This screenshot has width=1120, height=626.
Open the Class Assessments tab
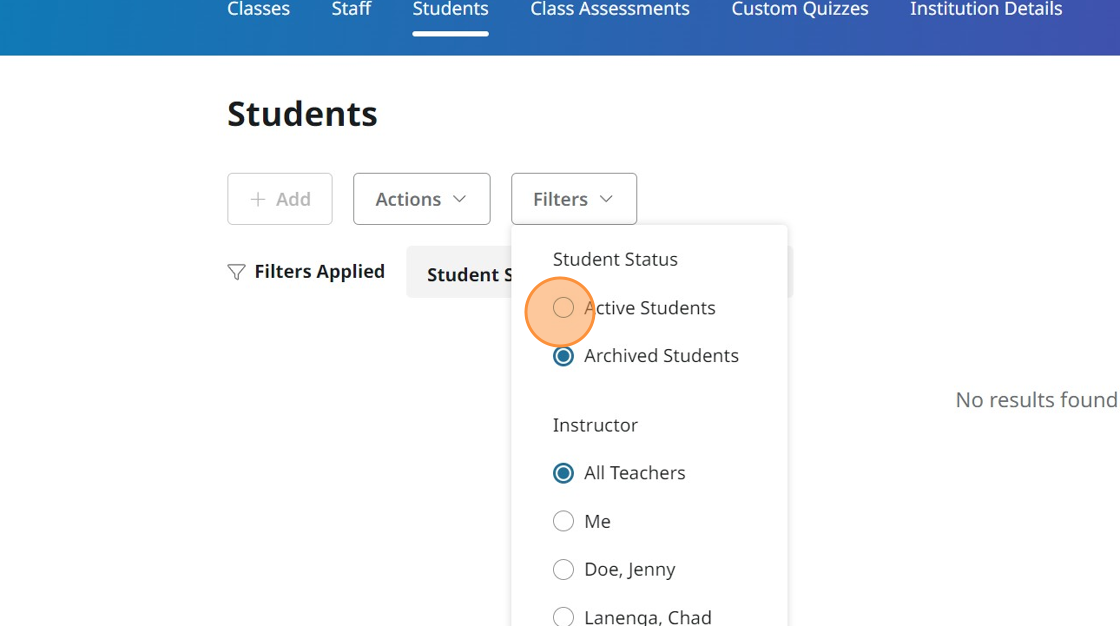tap(609, 10)
